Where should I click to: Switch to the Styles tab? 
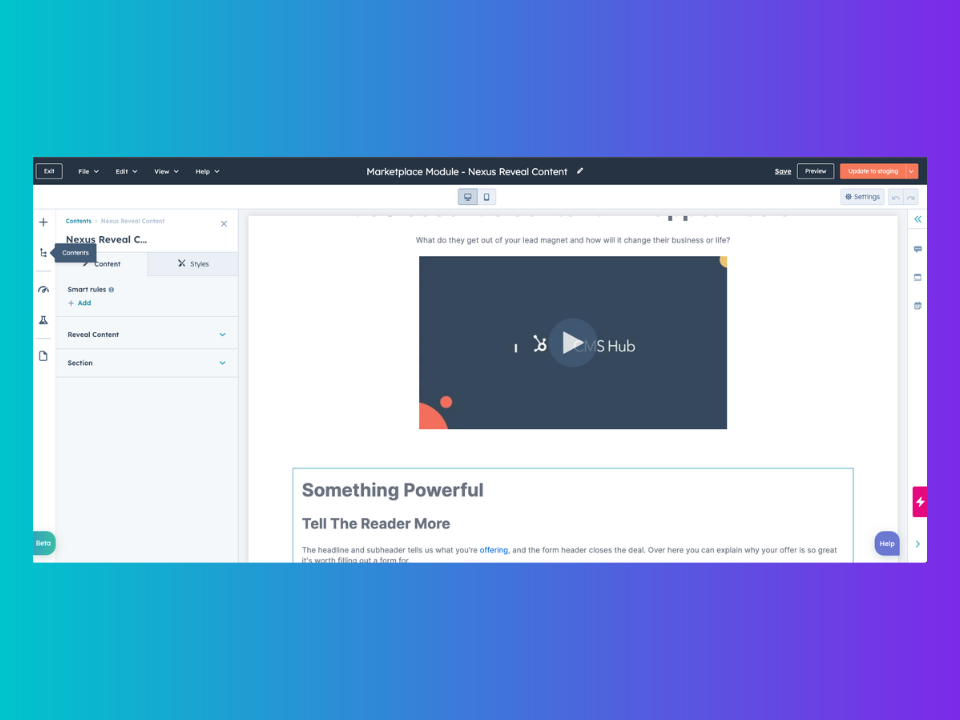tap(193, 263)
